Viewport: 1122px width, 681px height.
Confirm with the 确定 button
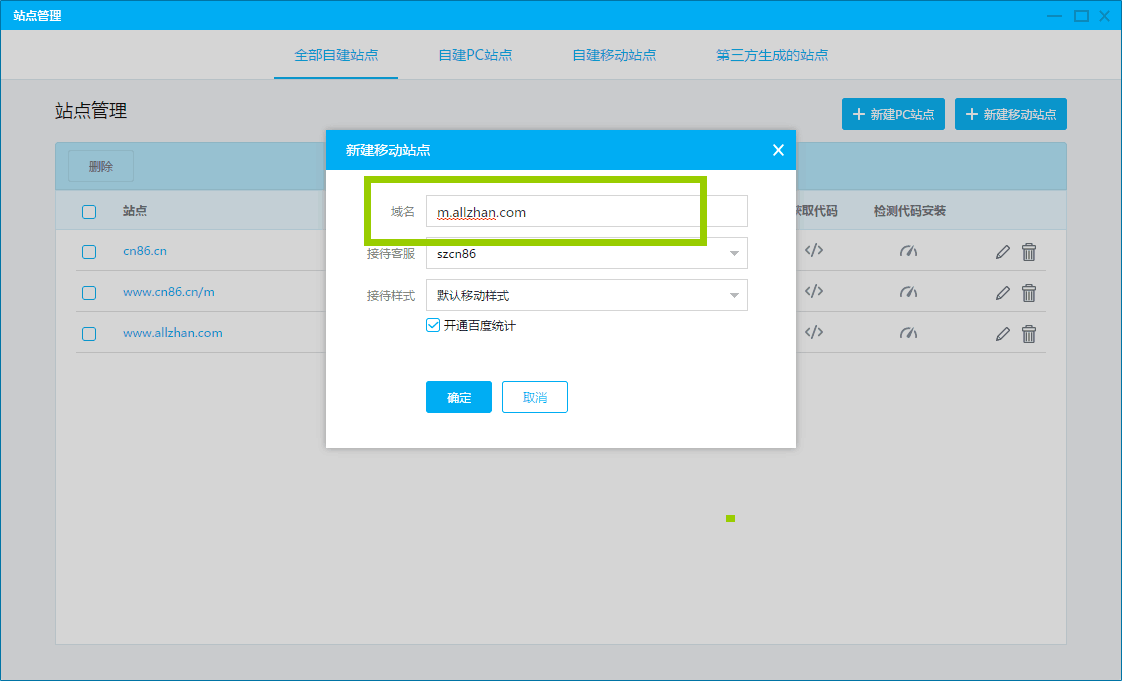point(459,397)
